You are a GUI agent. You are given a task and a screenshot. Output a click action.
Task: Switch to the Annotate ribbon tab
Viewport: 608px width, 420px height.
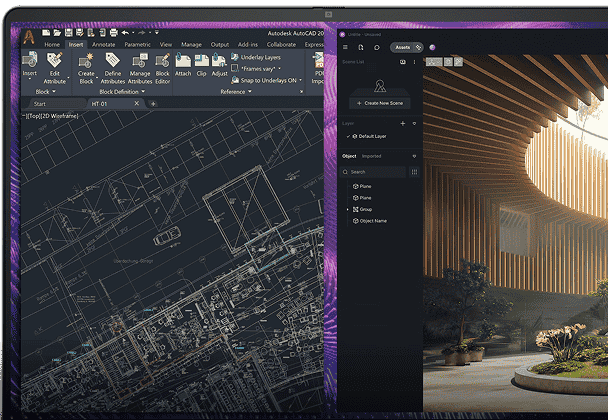point(103,45)
